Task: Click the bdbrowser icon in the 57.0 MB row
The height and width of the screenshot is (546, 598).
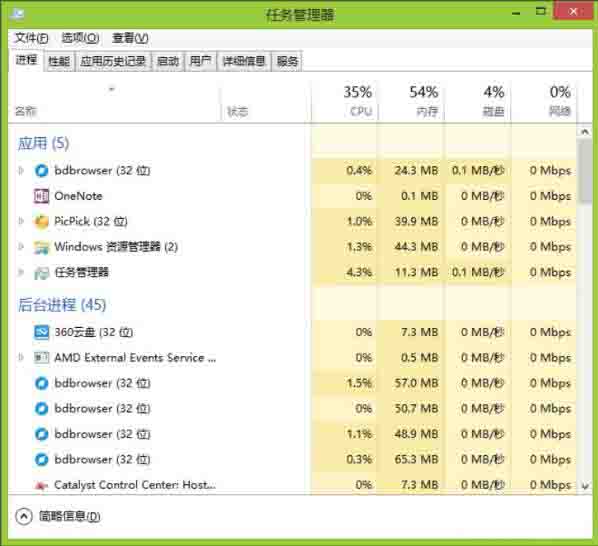Action: [x=41, y=383]
